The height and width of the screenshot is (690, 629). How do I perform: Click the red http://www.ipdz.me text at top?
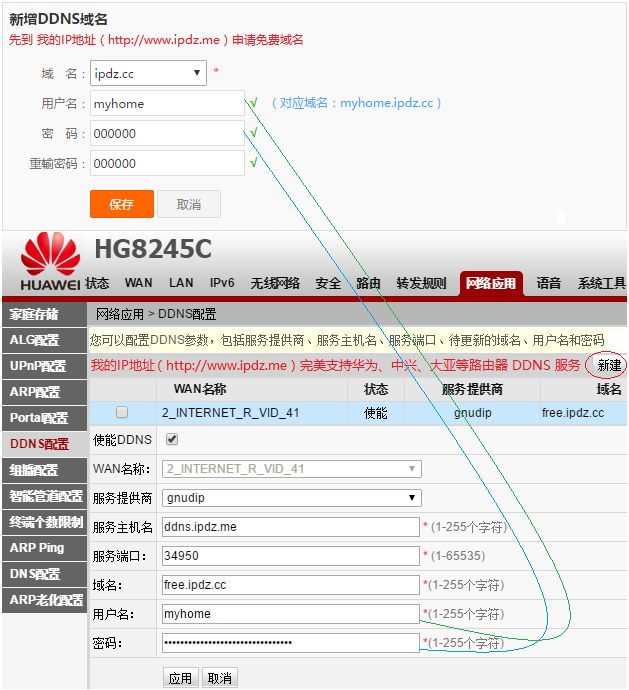point(164,40)
